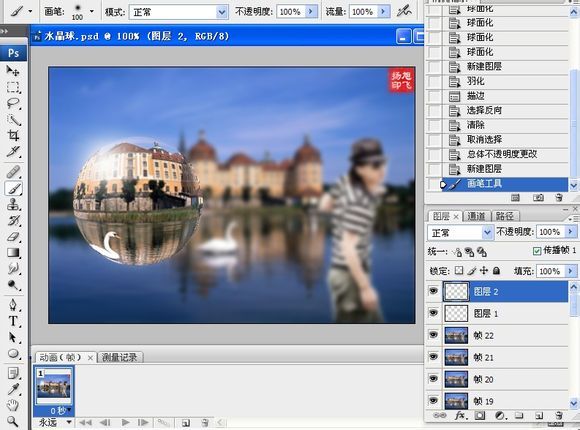Select the Hand tool
Viewport: 580px width, 430px height.
pos(13,405)
